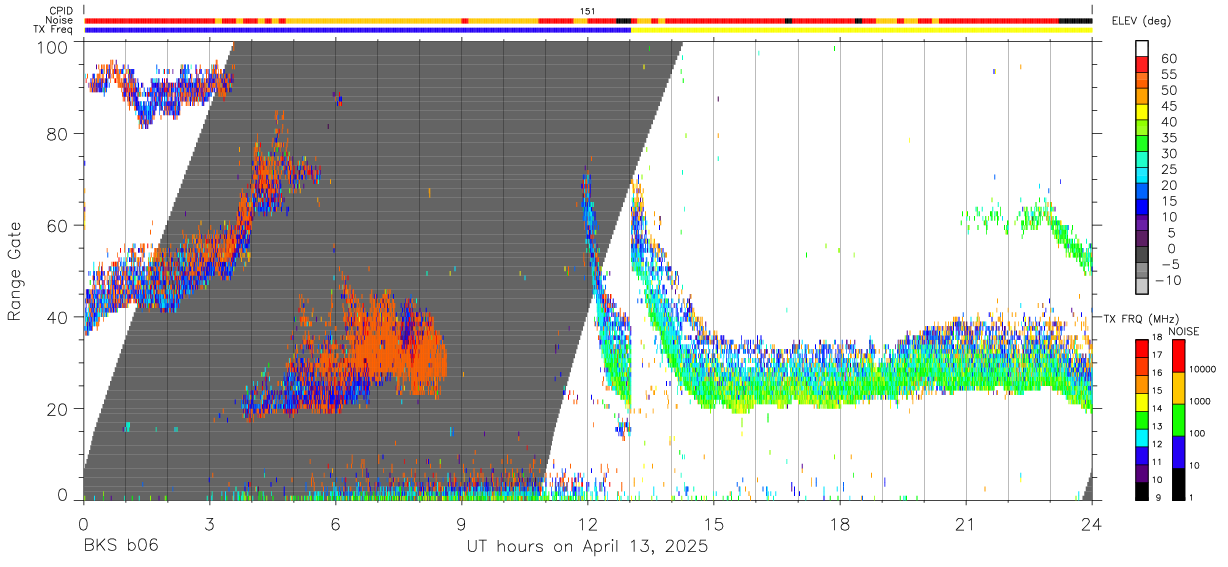Click the UT hours on April 13, 2025 title
This screenshot has width=1228, height=567.
(587, 546)
